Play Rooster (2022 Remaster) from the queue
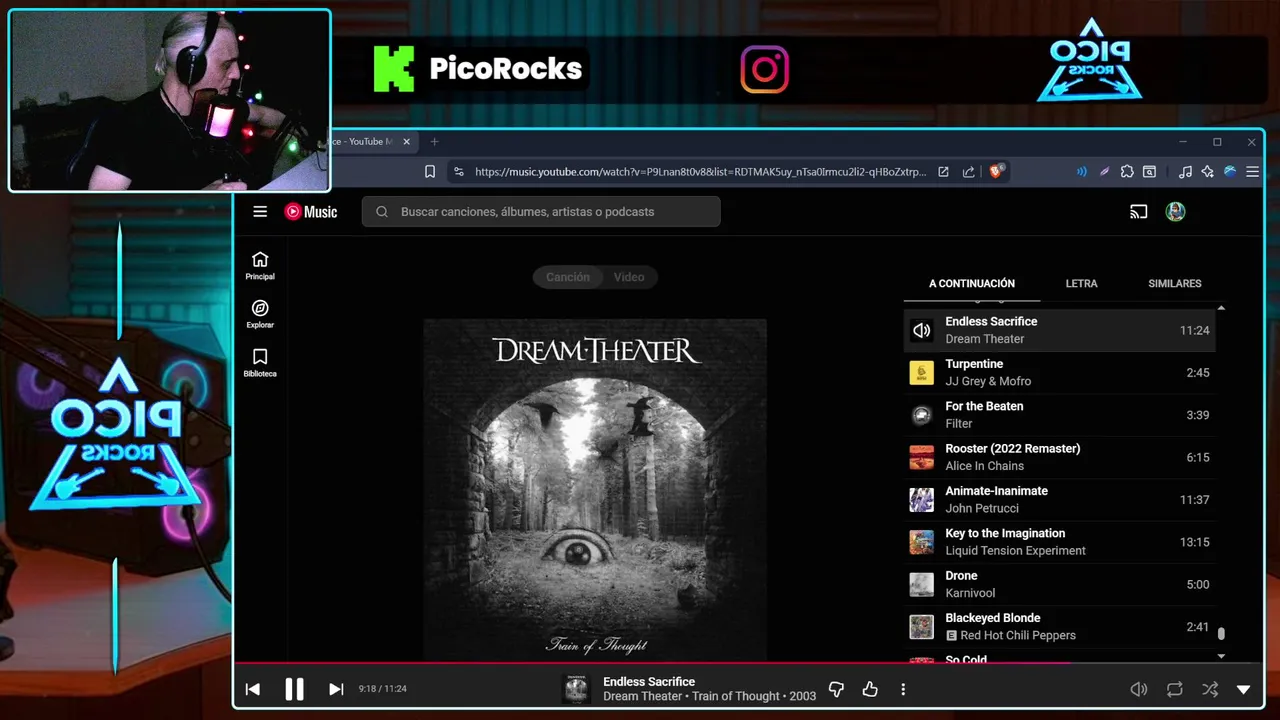 1060,457
